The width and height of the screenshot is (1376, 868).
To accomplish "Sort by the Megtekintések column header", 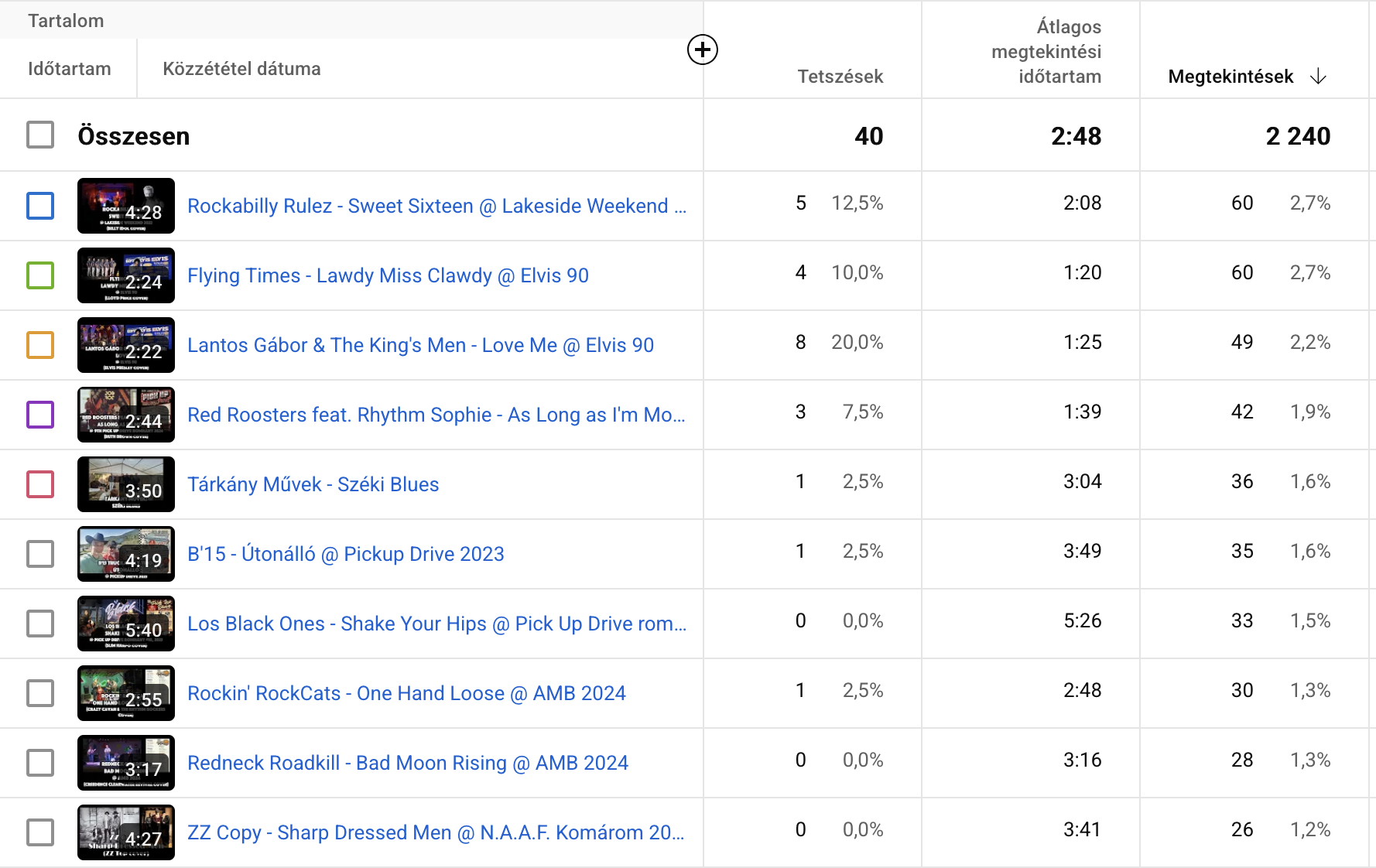I will (x=1230, y=77).
